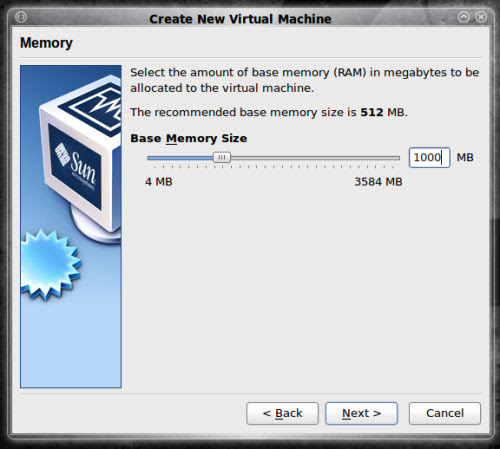Viewport: 500px width, 449px height.
Task: Click the 'Memory' page heading
Action: click(46, 43)
